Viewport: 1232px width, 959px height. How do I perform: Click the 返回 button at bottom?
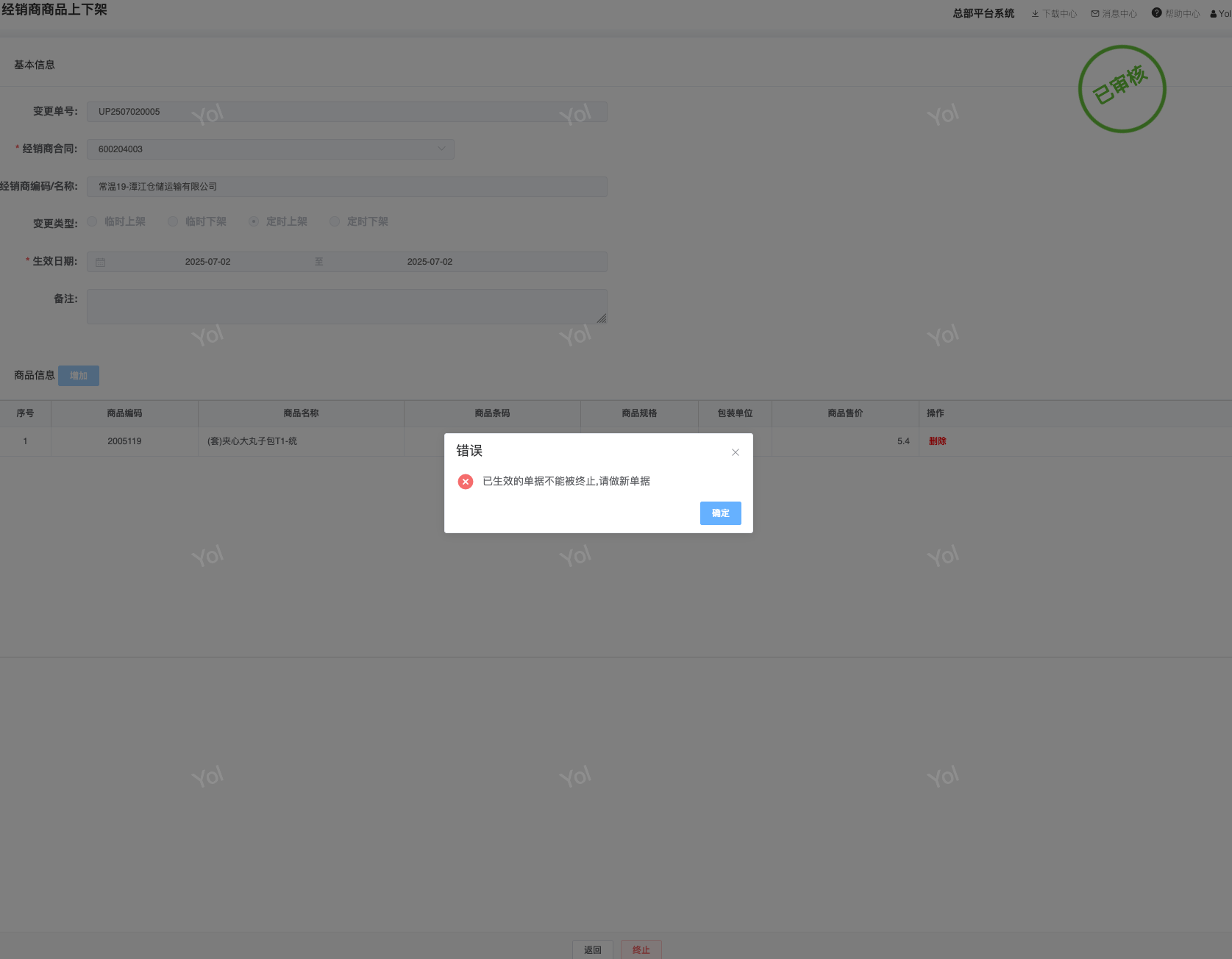click(x=593, y=949)
